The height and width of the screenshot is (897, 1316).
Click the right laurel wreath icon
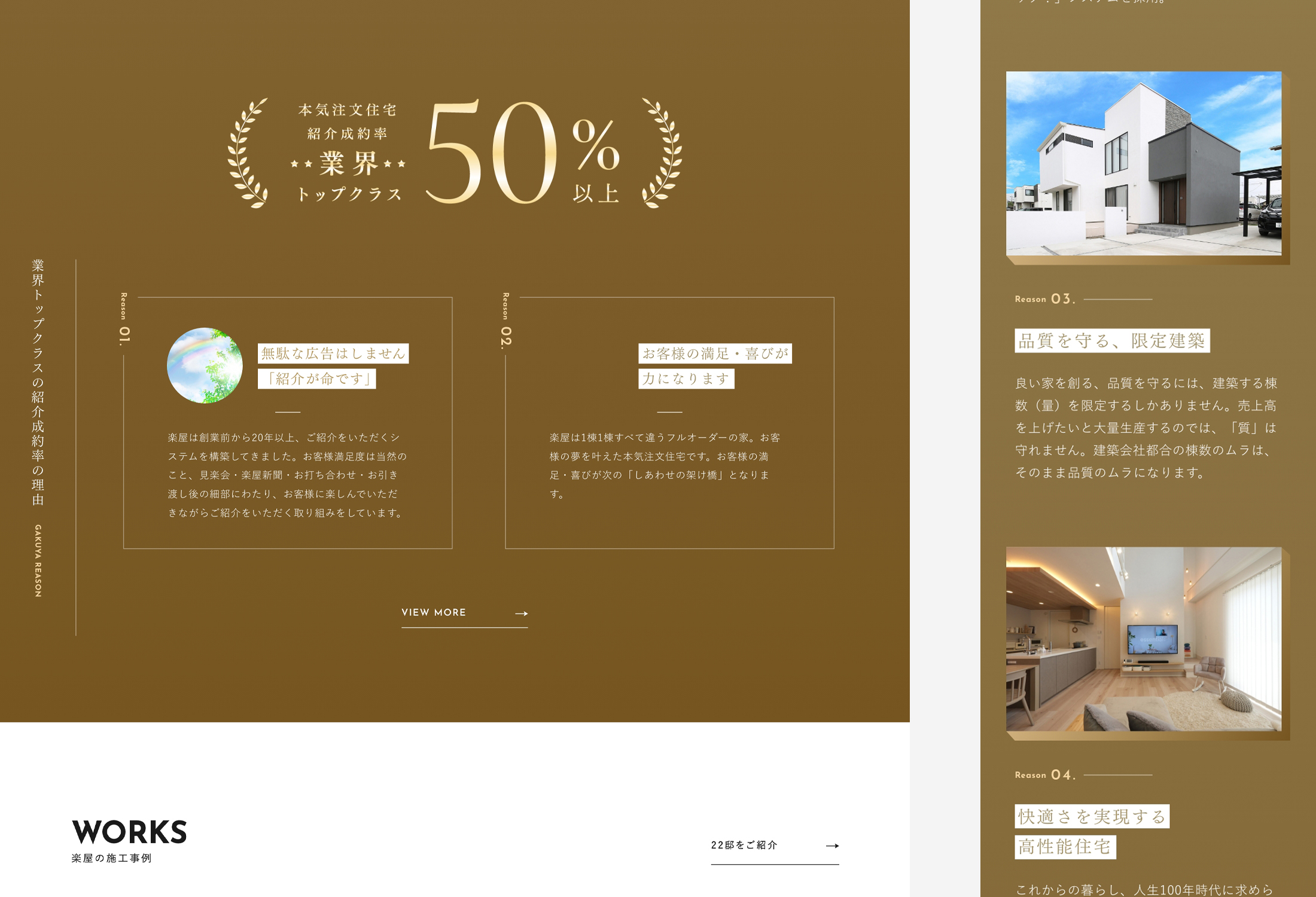click(x=663, y=154)
